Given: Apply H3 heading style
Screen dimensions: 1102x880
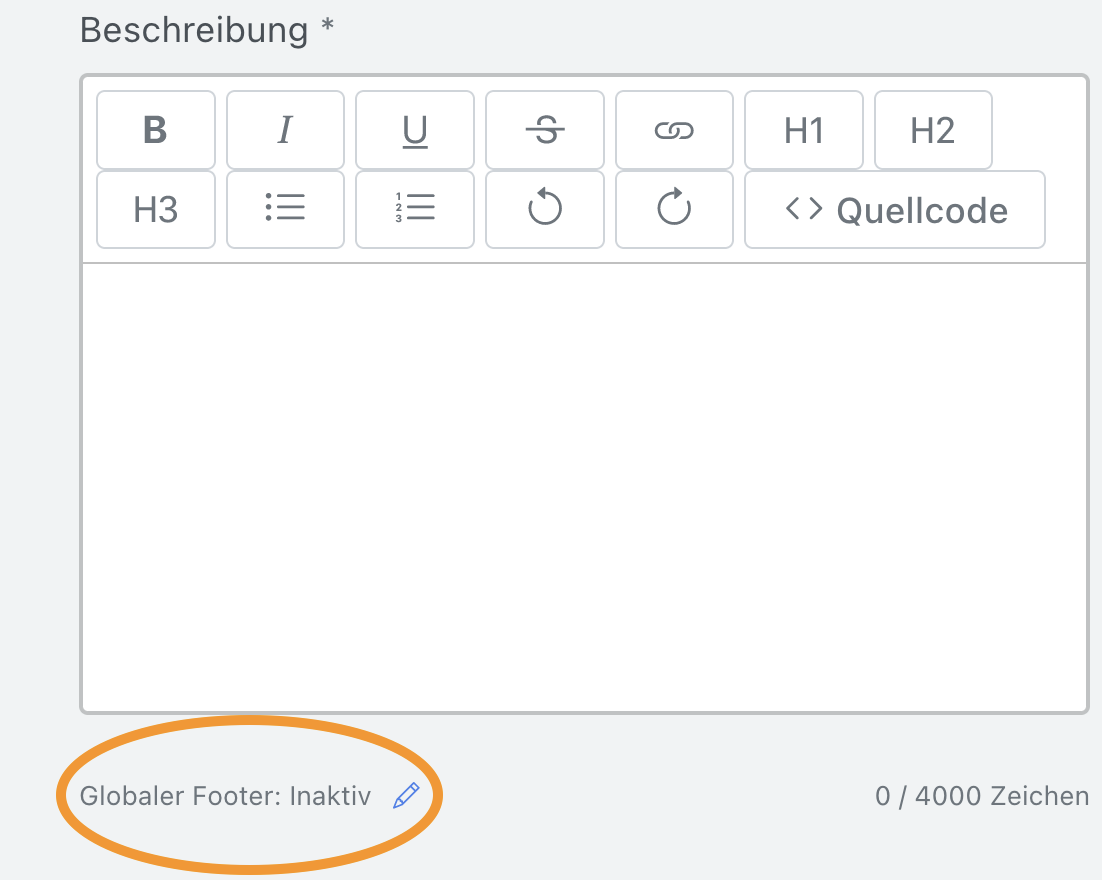Looking at the screenshot, I should click(155, 209).
